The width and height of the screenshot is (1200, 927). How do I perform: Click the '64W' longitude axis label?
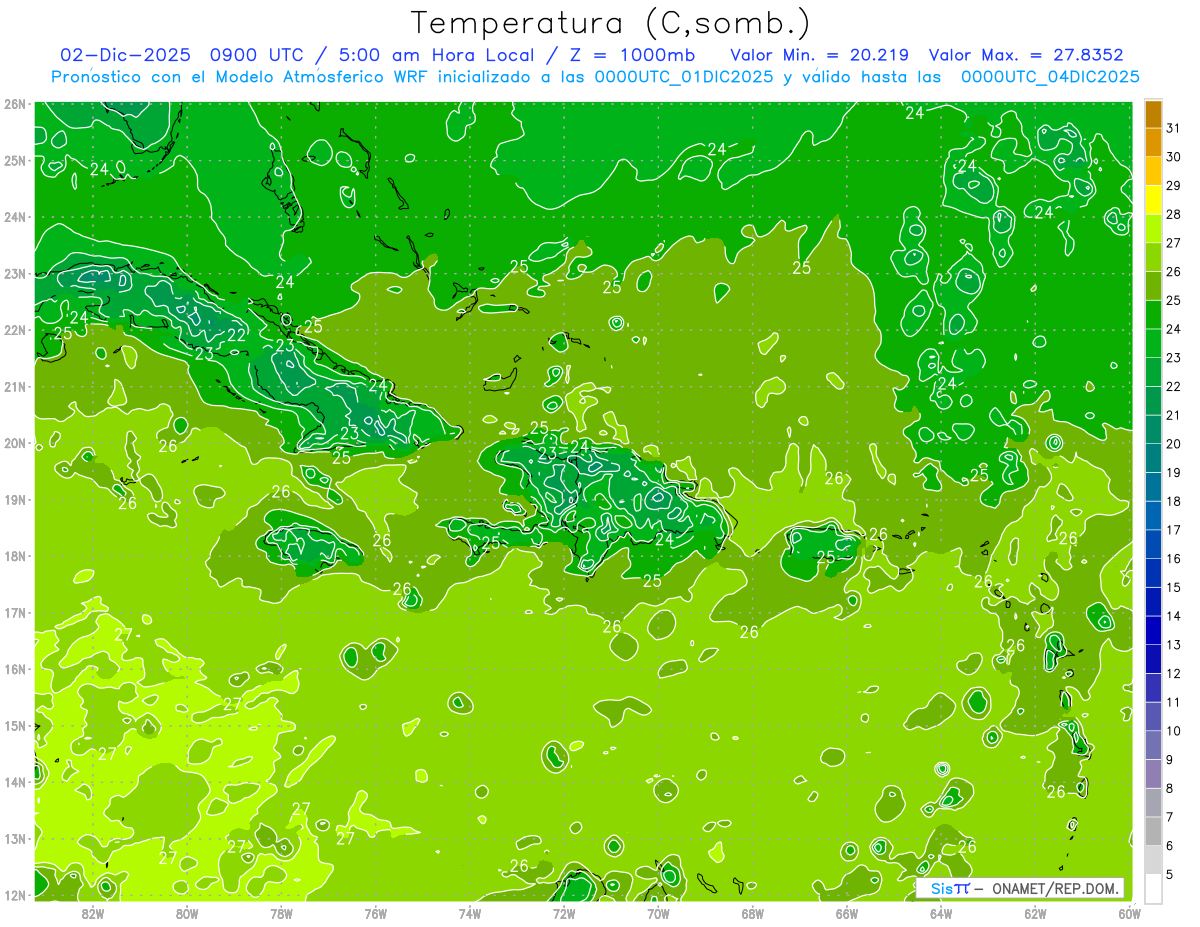pyautogui.click(x=941, y=913)
